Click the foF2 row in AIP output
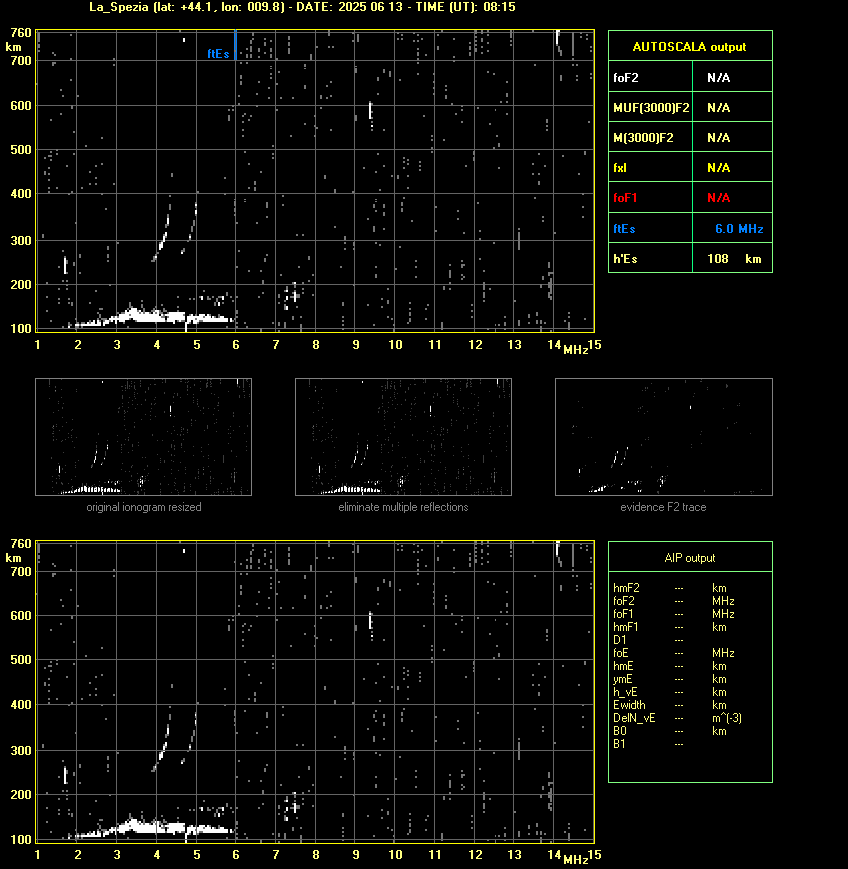The width and height of the screenshot is (848, 869). (x=673, y=601)
